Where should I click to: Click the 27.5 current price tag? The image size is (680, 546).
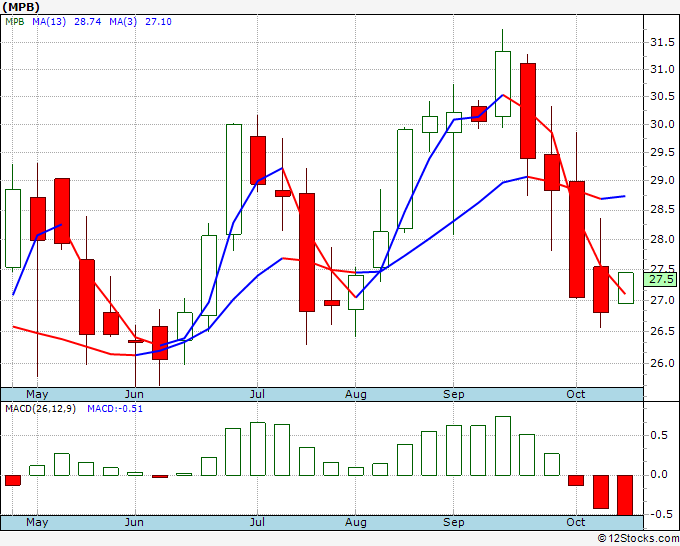660,279
